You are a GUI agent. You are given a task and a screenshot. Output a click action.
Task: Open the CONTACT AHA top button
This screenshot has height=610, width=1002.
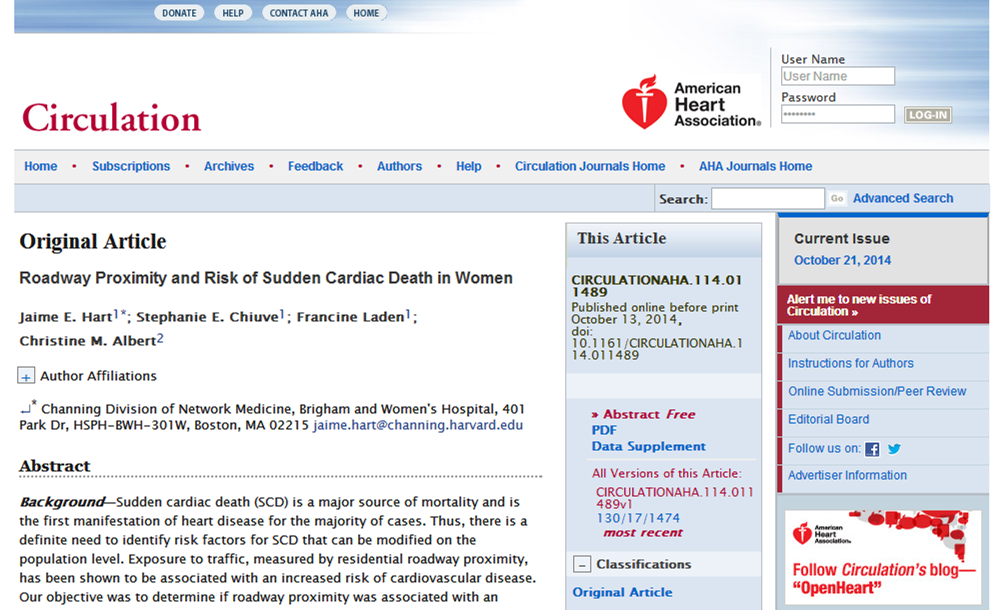(x=298, y=13)
